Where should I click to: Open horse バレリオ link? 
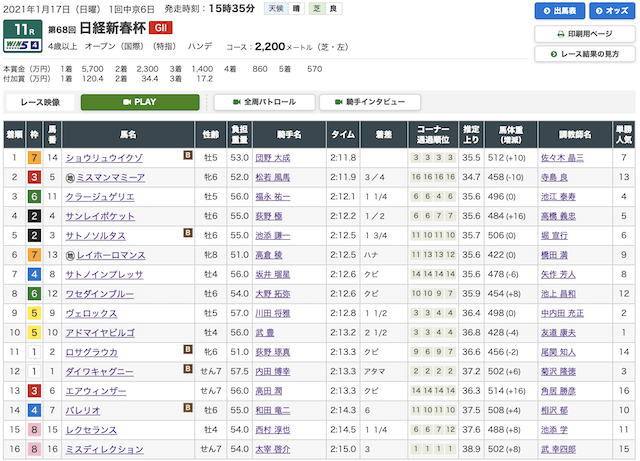point(83,410)
